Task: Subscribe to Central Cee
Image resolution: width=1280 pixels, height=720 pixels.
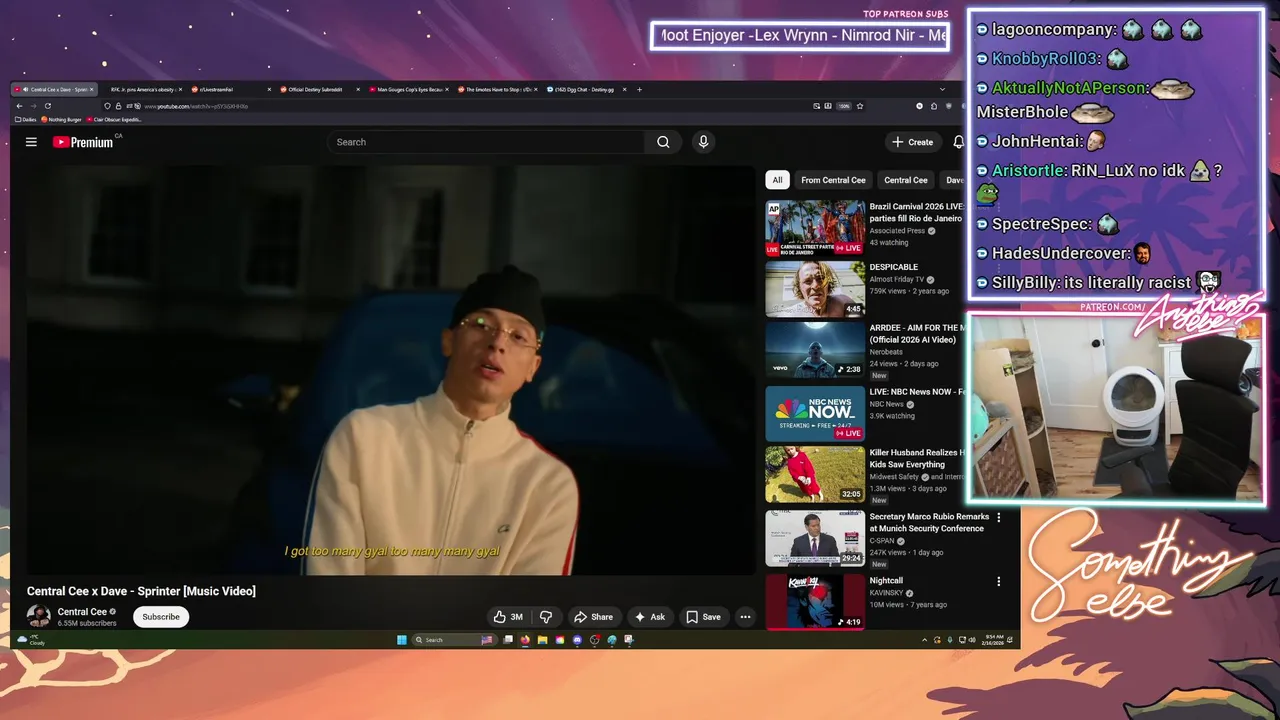Action: [161, 617]
